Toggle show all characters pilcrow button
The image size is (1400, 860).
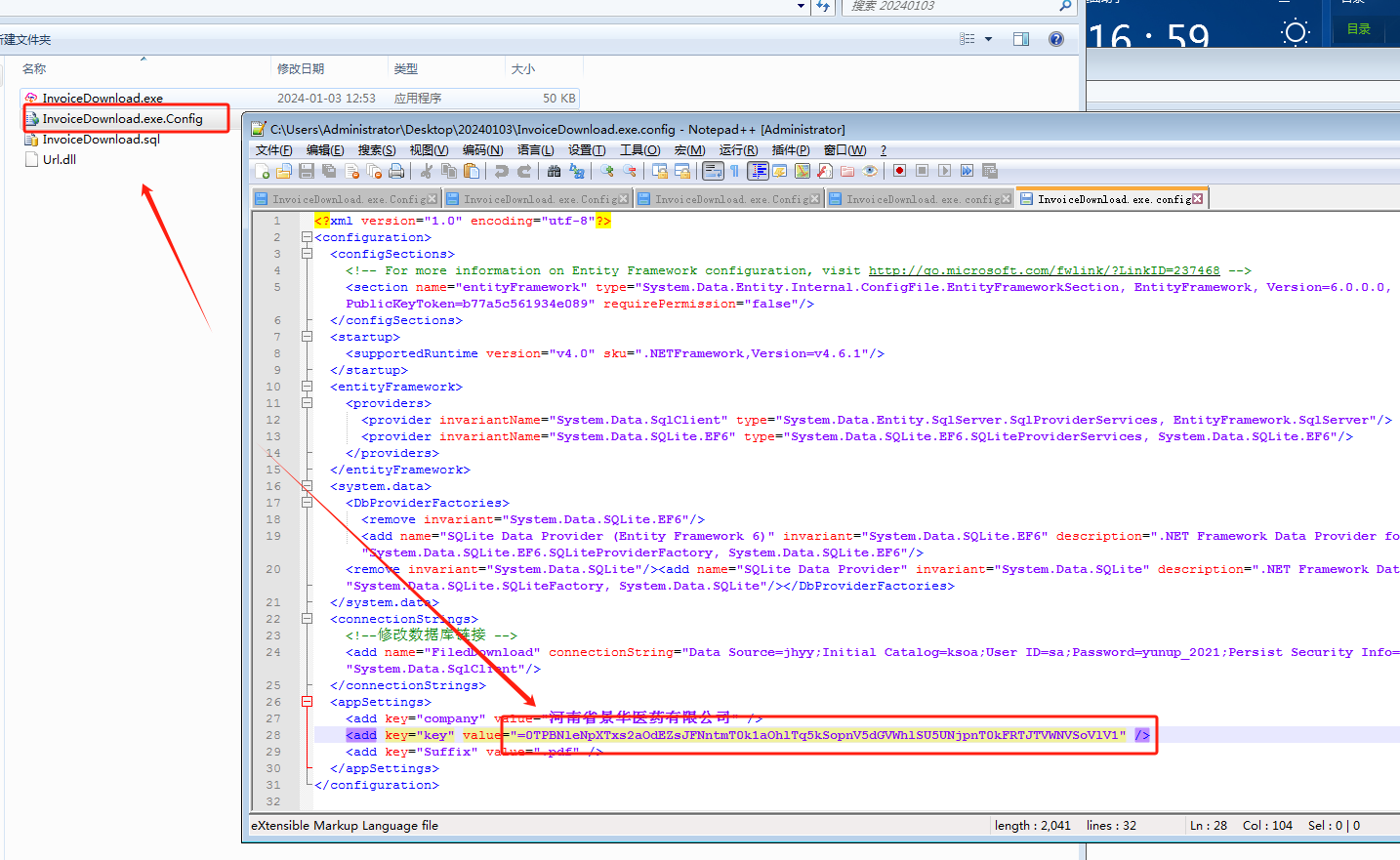tap(735, 171)
